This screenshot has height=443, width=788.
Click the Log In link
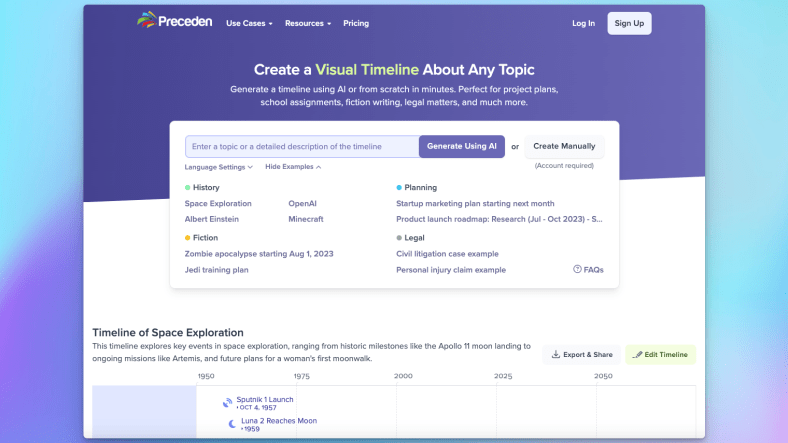coord(583,23)
